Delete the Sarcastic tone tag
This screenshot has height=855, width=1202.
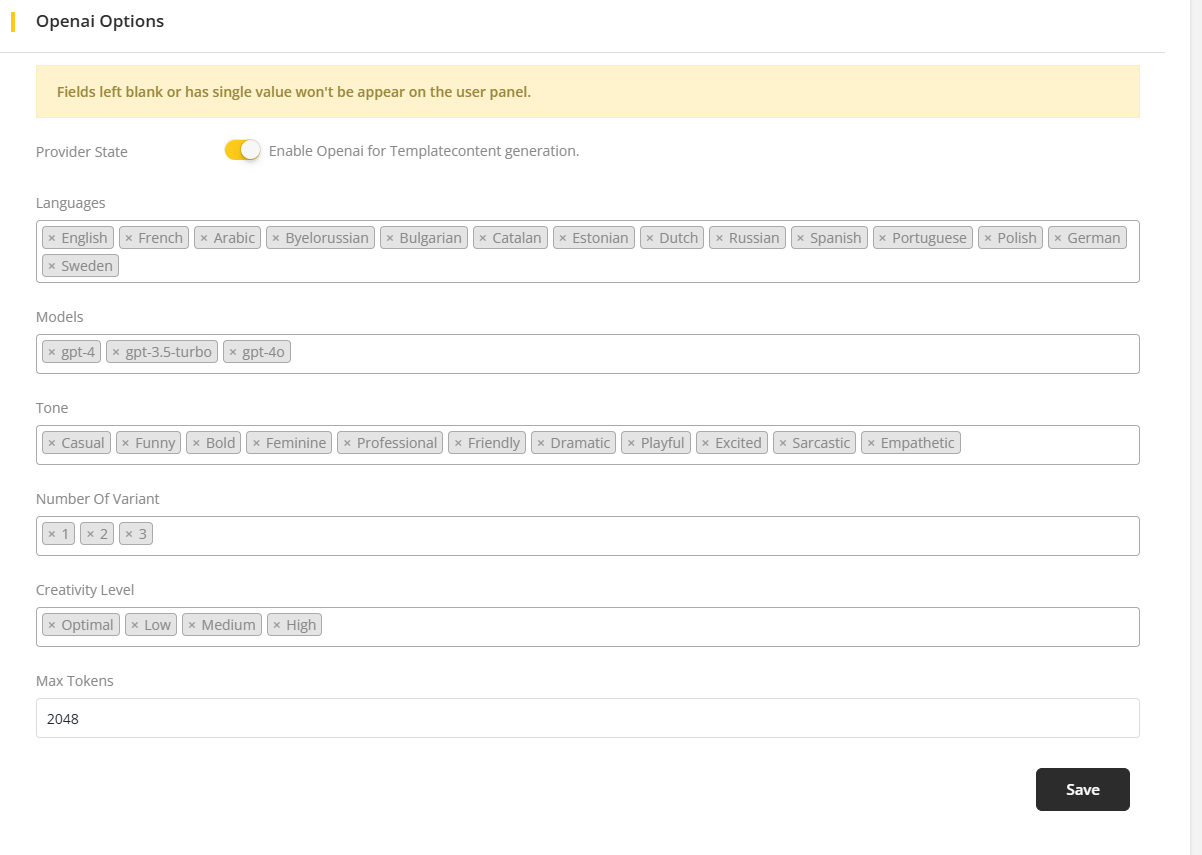[x=783, y=443]
